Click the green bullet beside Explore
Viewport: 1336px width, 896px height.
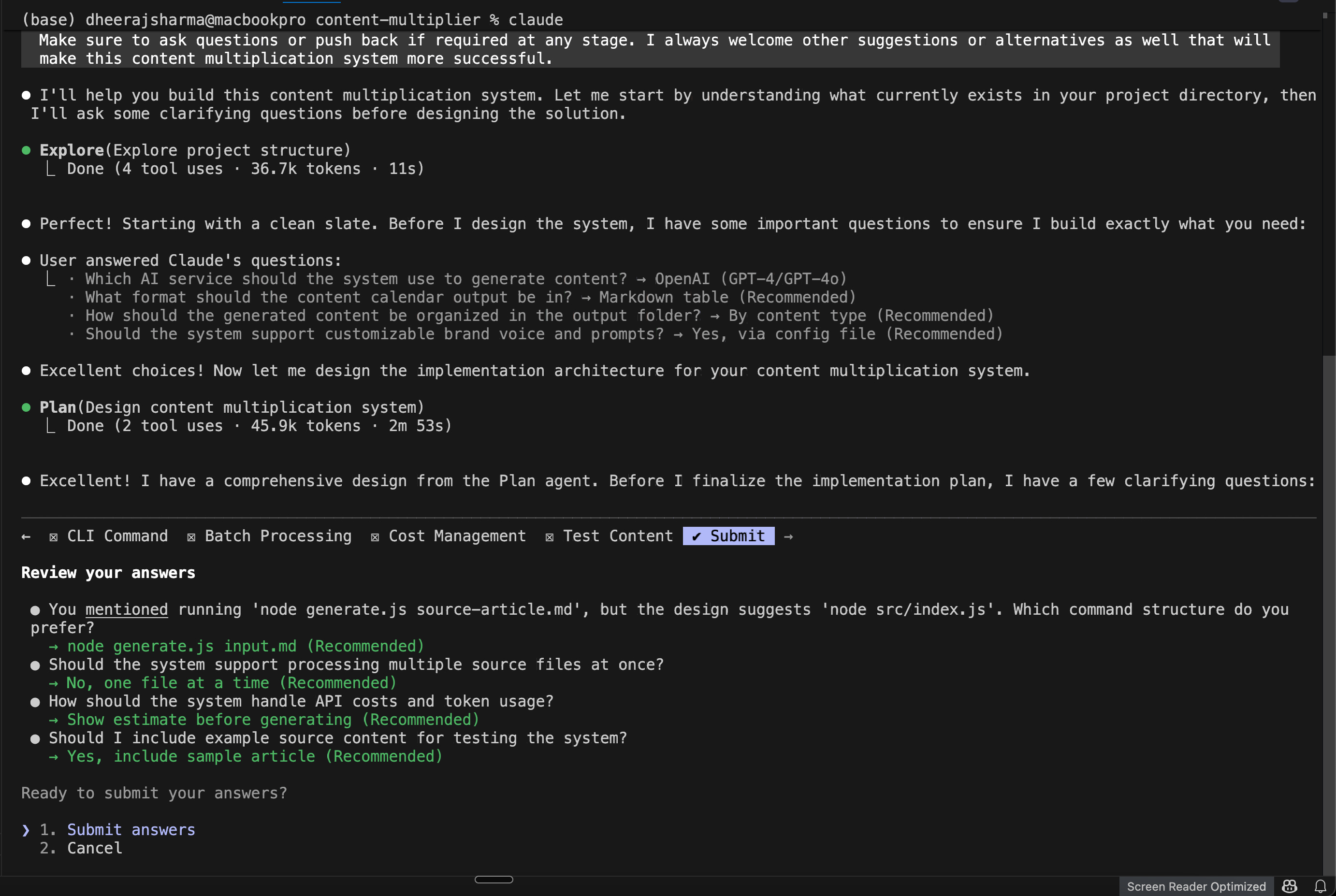coord(26,150)
